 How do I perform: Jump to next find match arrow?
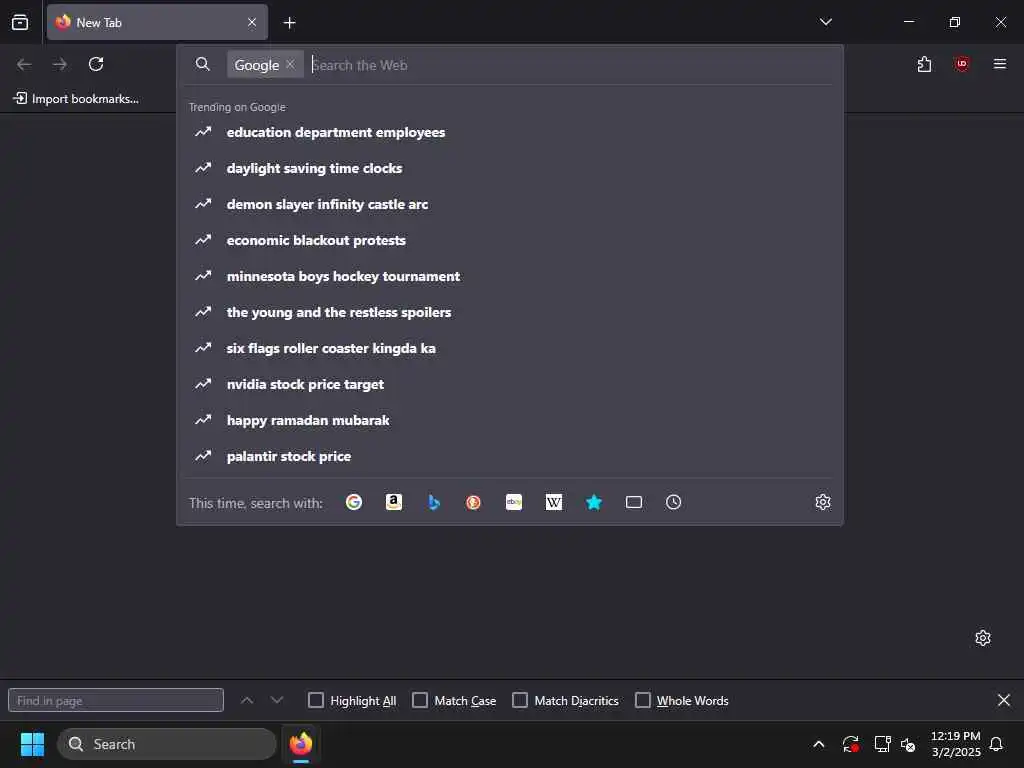[277, 700]
